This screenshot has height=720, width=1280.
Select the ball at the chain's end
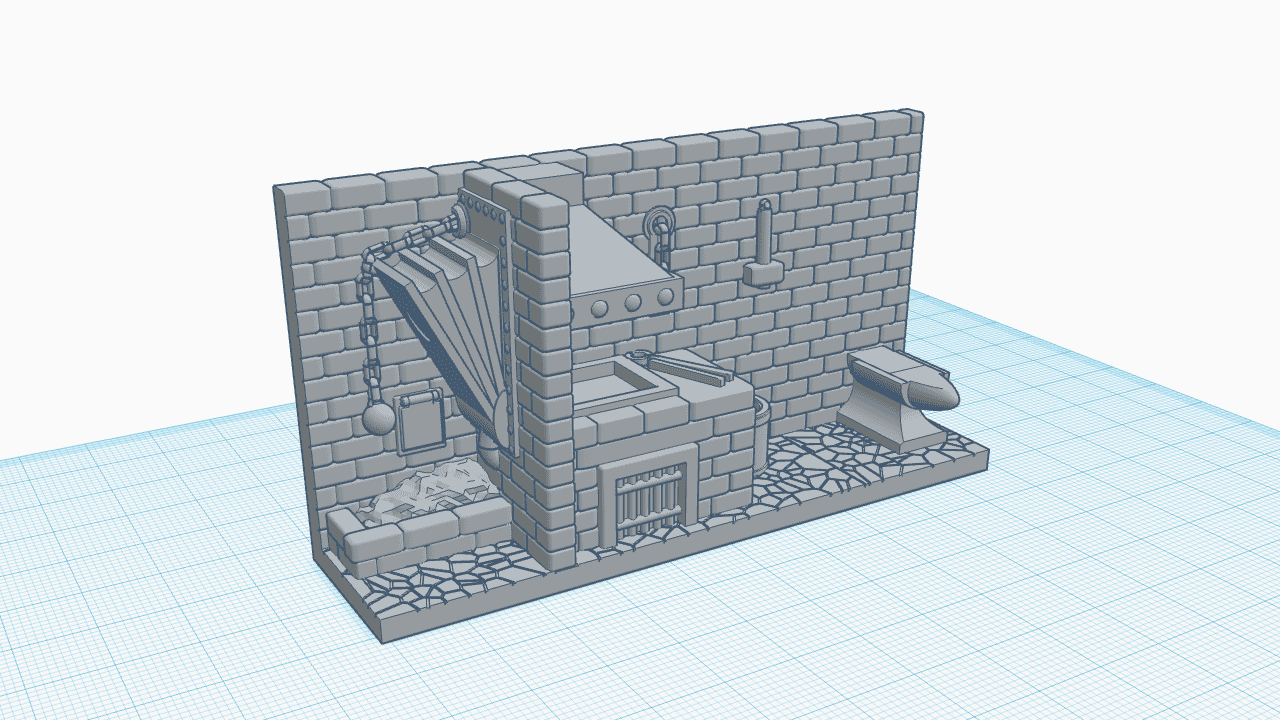(x=378, y=417)
